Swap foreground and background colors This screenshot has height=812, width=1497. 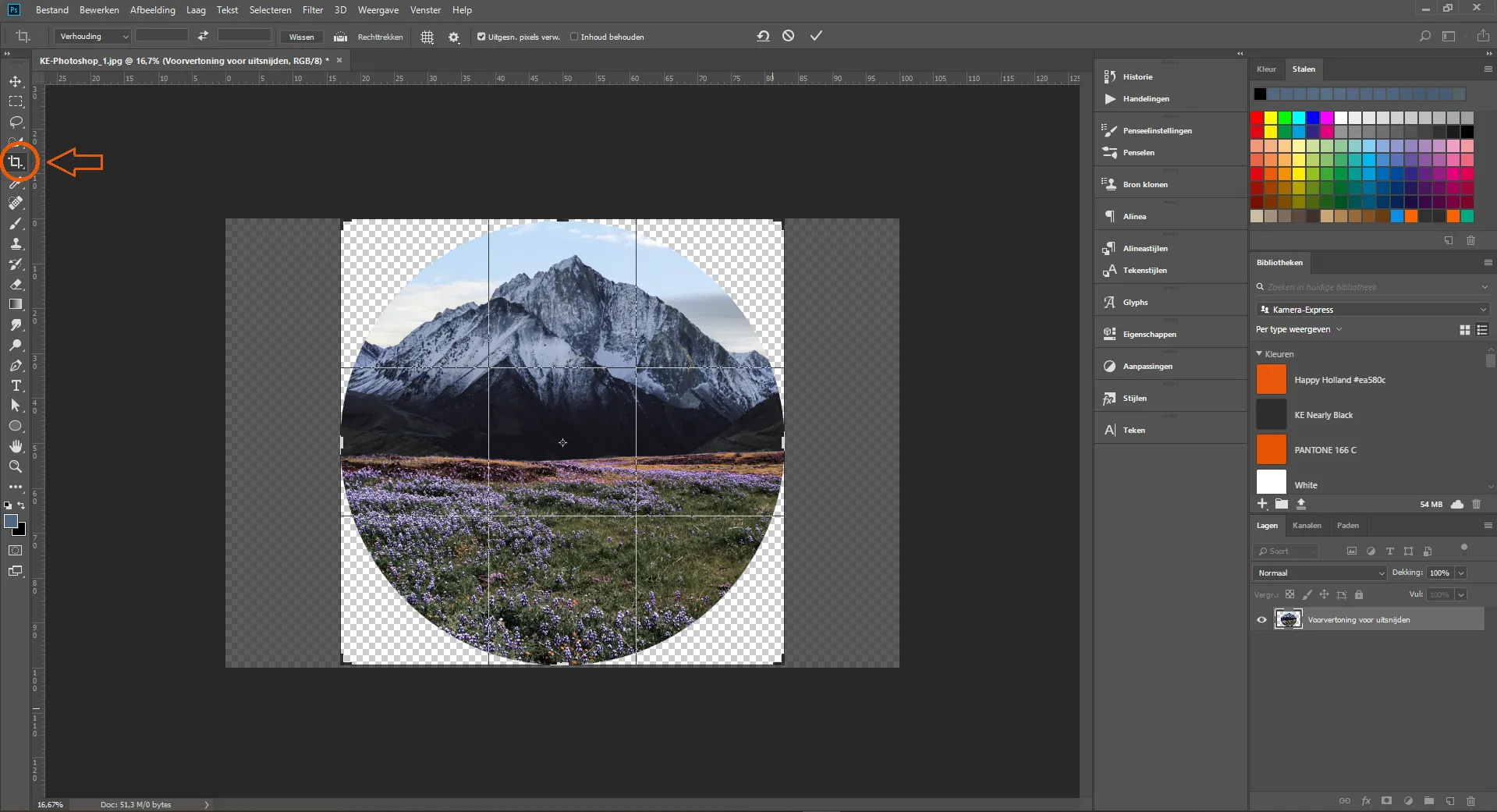22,505
